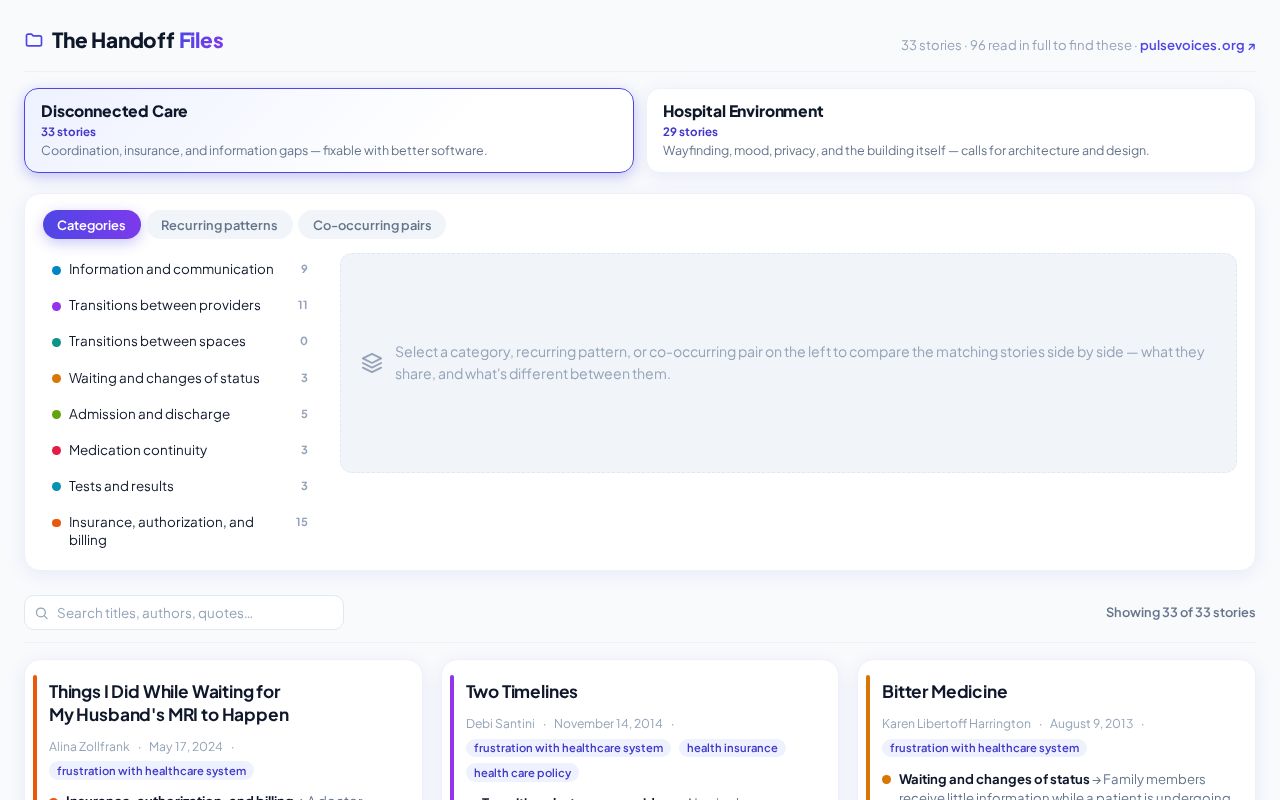Screen dimensions: 1280x800
Task: Click the frustration tag on Two Timelines card
Action: (x=568, y=748)
